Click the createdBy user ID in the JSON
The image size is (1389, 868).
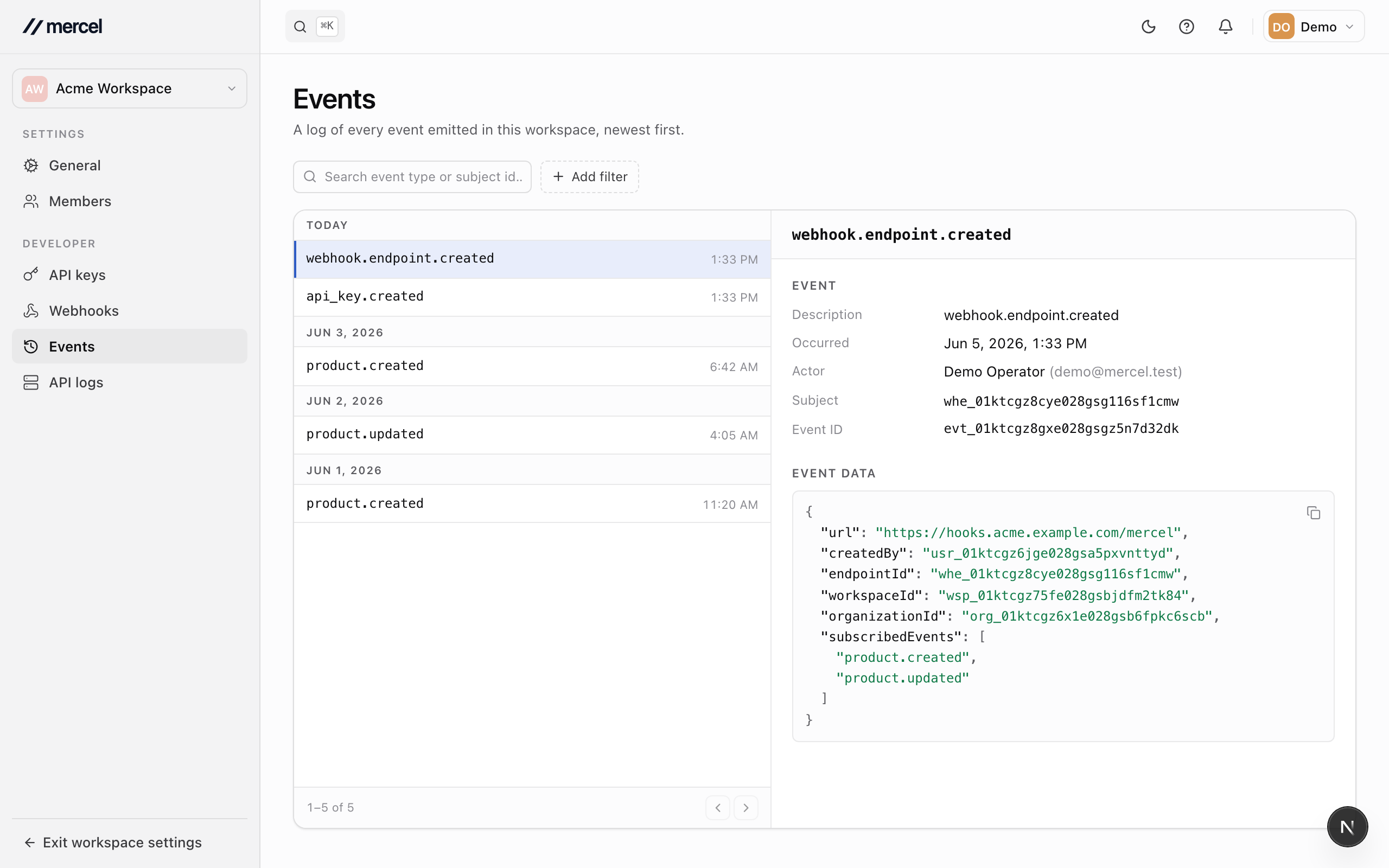coord(1048,553)
